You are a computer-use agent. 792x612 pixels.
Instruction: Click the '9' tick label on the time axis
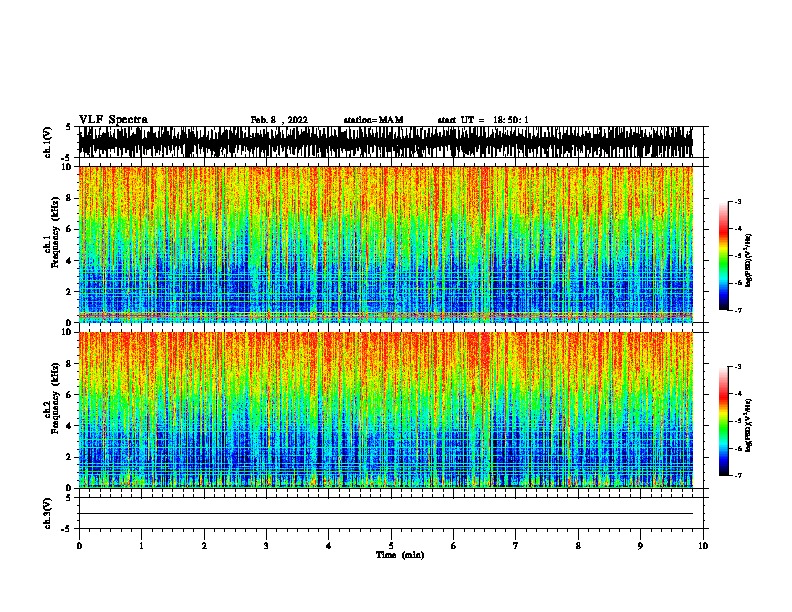640,546
